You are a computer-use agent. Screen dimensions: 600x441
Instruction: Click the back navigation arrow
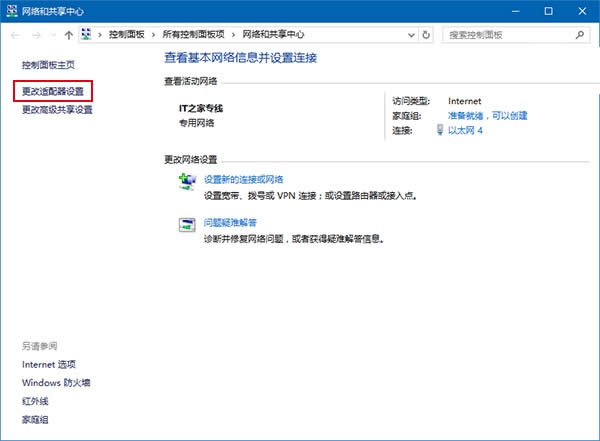[16, 35]
